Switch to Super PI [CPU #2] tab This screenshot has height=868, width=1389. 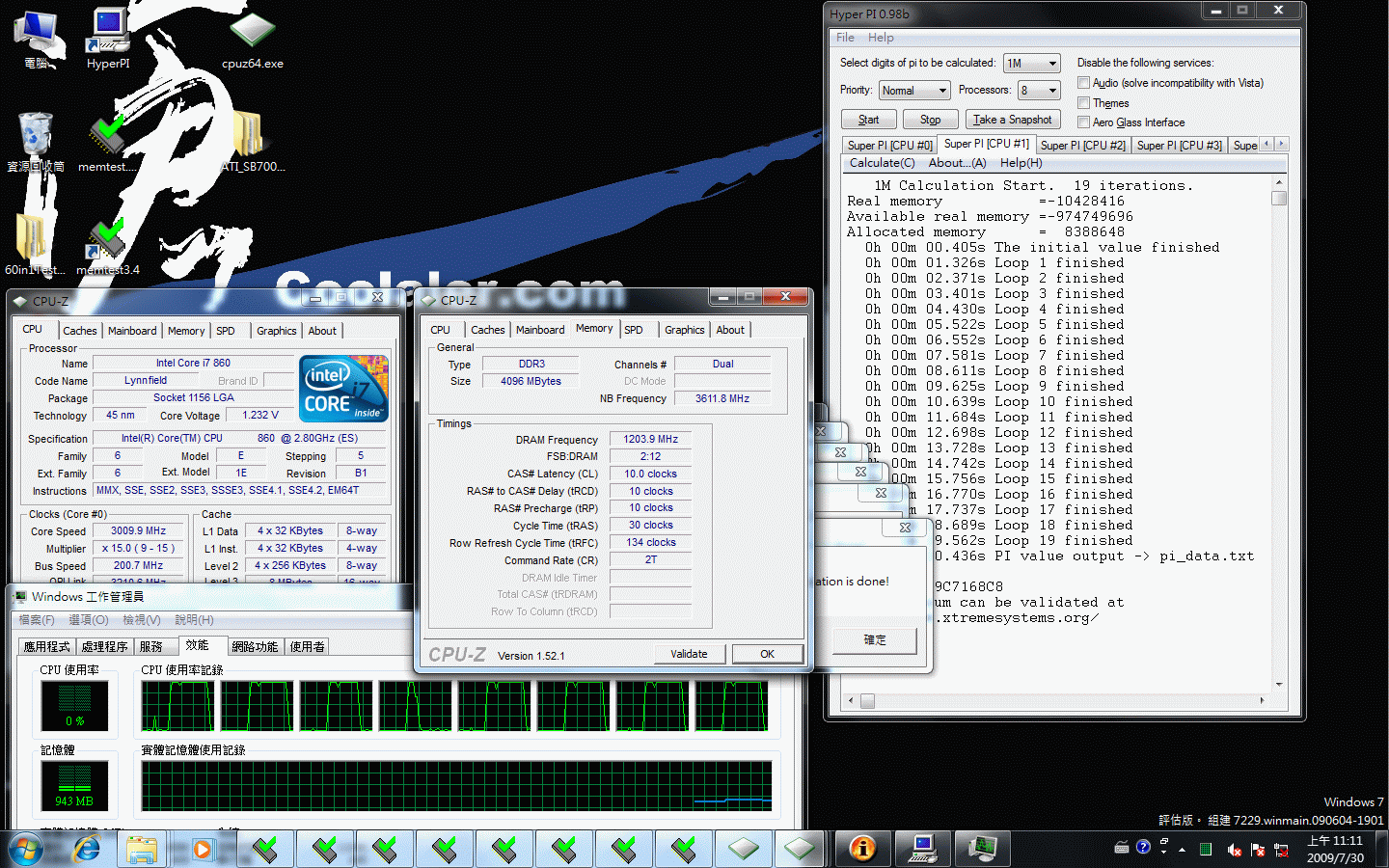(x=1082, y=145)
